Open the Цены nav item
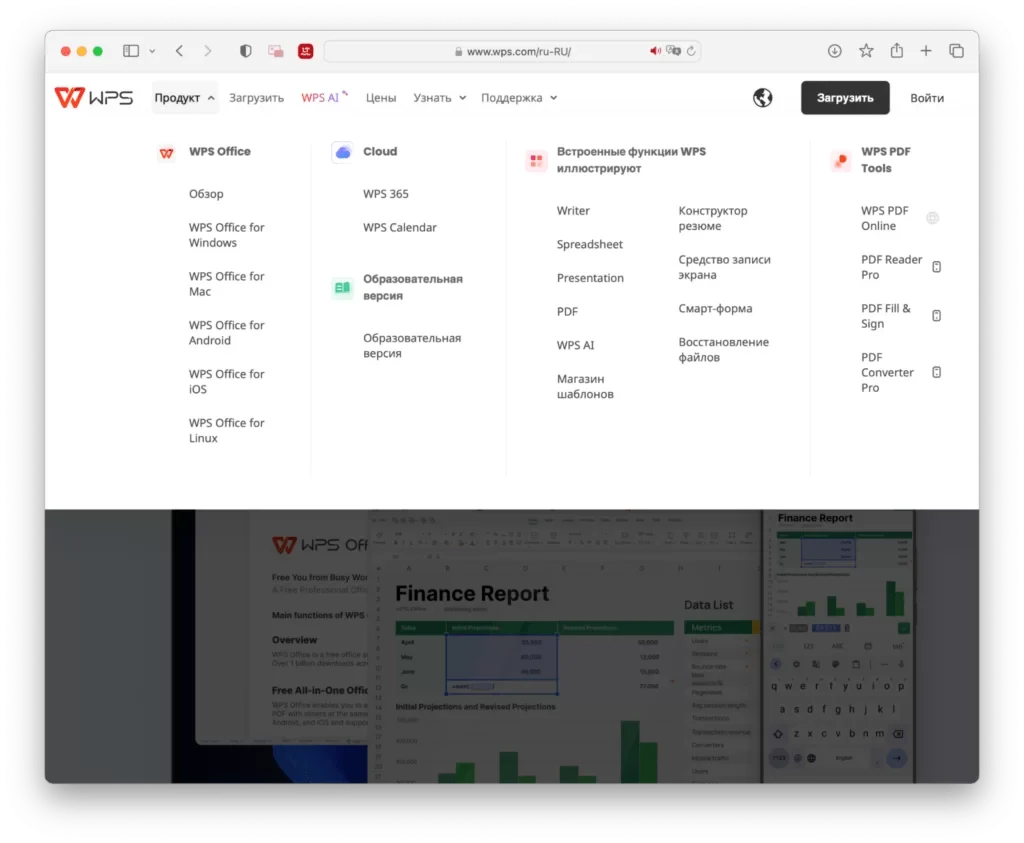The height and width of the screenshot is (843, 1024). tap(381, 98)
